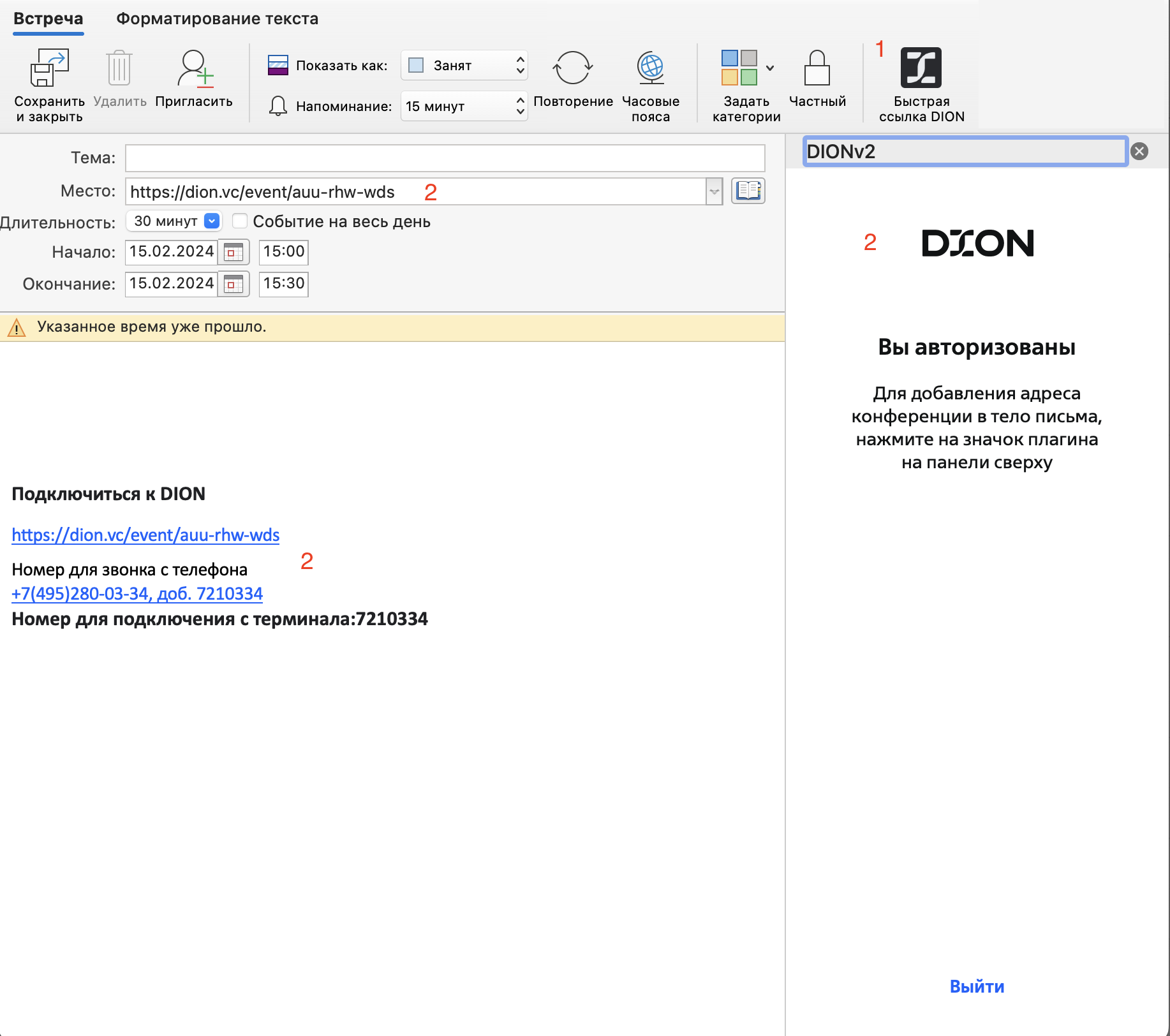Switch to the 'Встреча' tab
1170x1036 pixels.
[x=48, y=18]
